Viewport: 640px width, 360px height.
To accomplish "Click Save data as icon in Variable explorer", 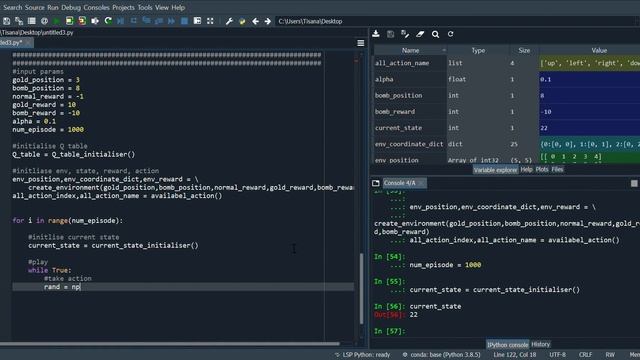I will 405,34.
